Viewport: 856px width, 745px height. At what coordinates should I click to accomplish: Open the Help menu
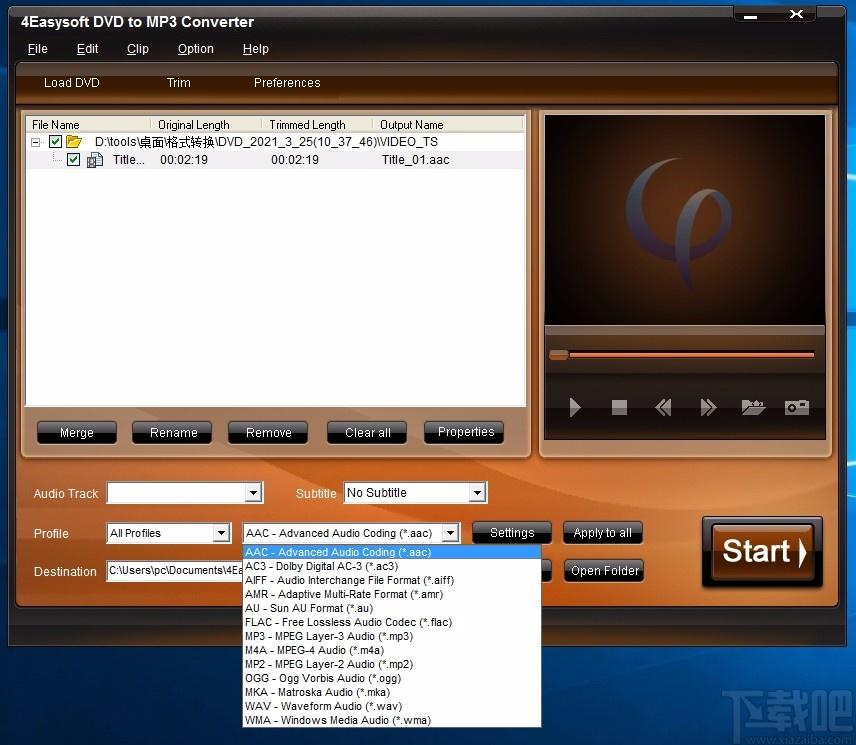point(255,49)
